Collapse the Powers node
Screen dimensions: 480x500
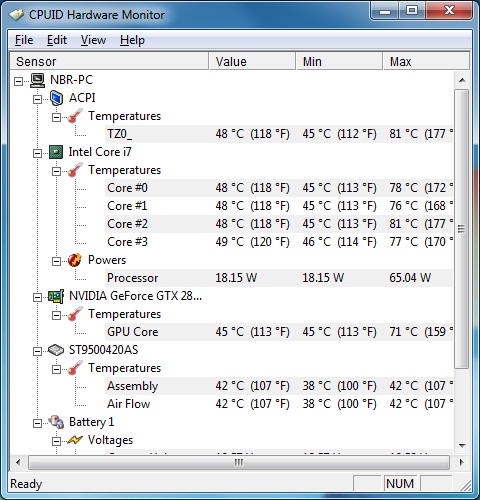57,262
